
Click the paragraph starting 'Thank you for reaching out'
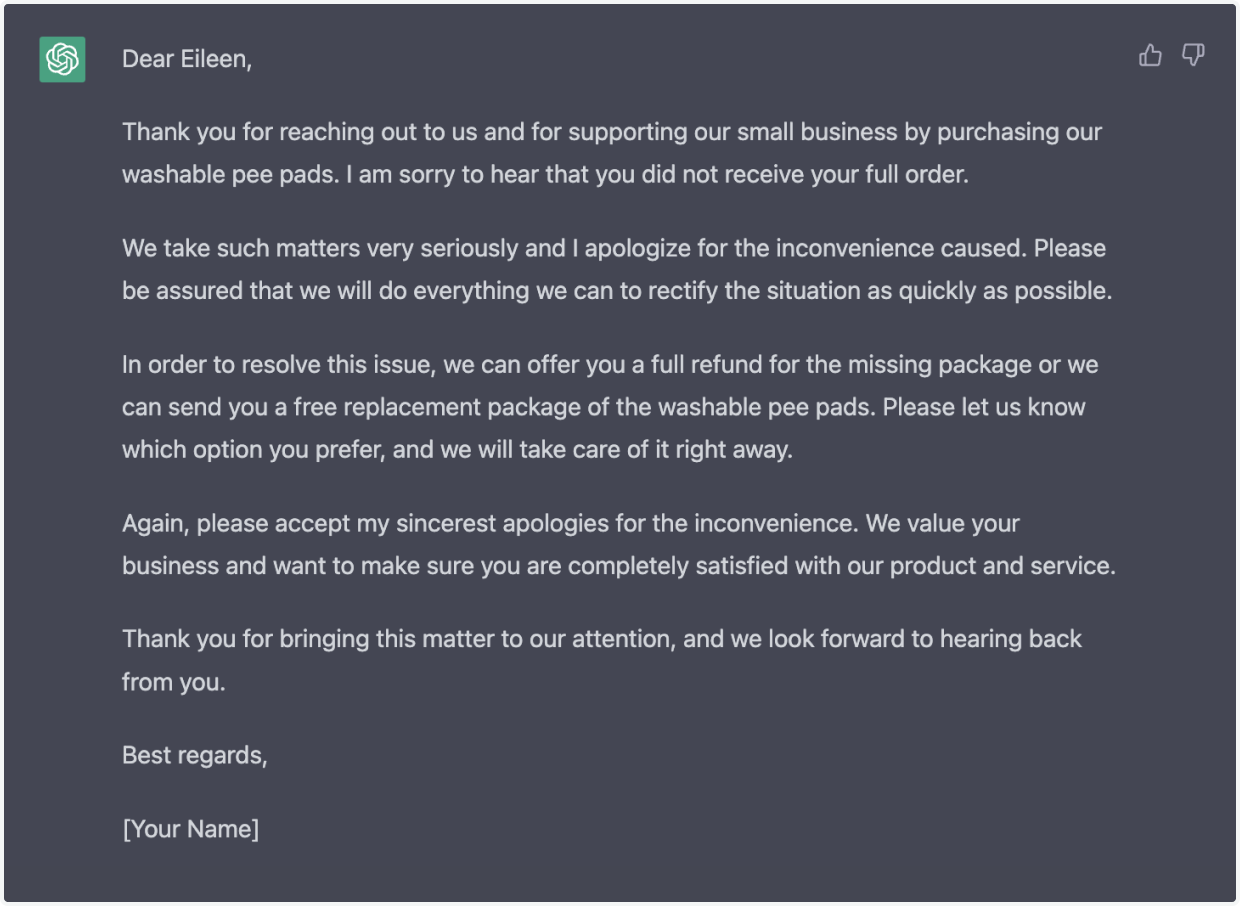pyautogui.click(x=612, y=153)
